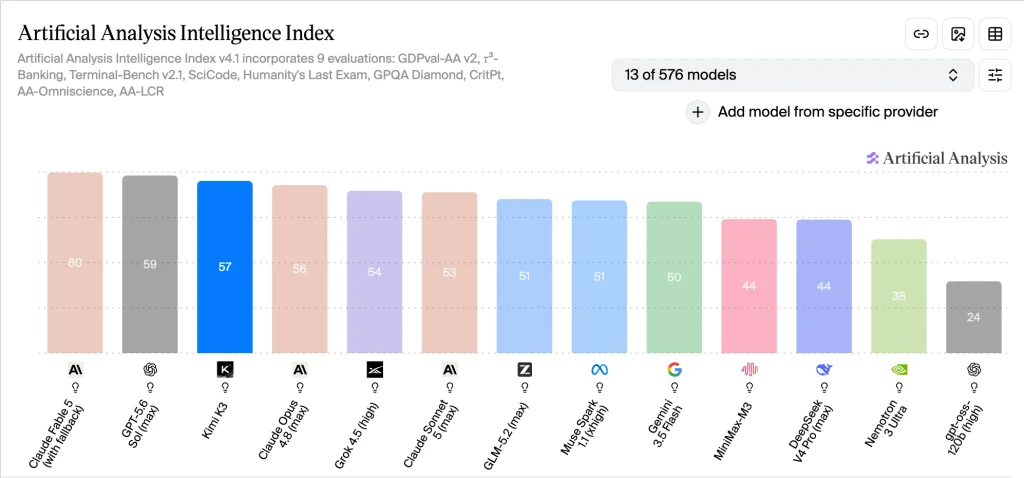Open the table view icon button
1024x478 pixels.
(995, 34)
